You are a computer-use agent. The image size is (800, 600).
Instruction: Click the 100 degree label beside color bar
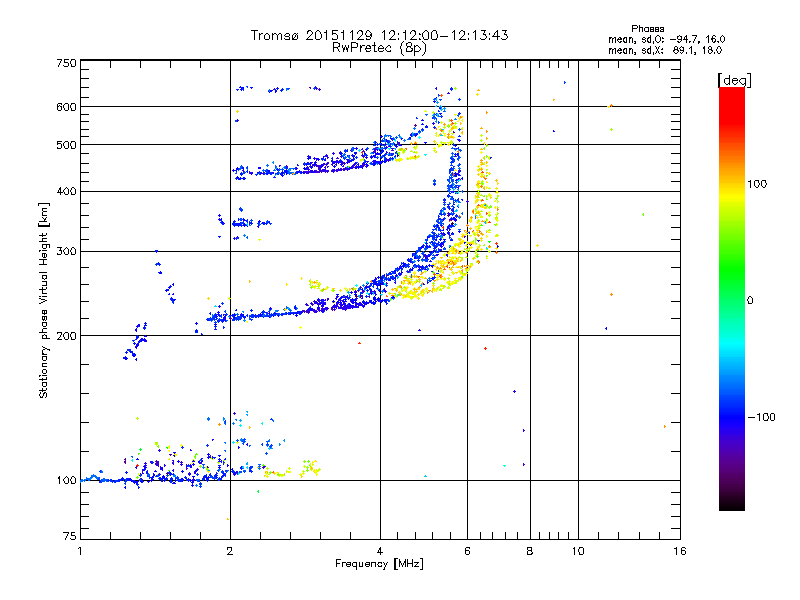[x=757, y=184]
